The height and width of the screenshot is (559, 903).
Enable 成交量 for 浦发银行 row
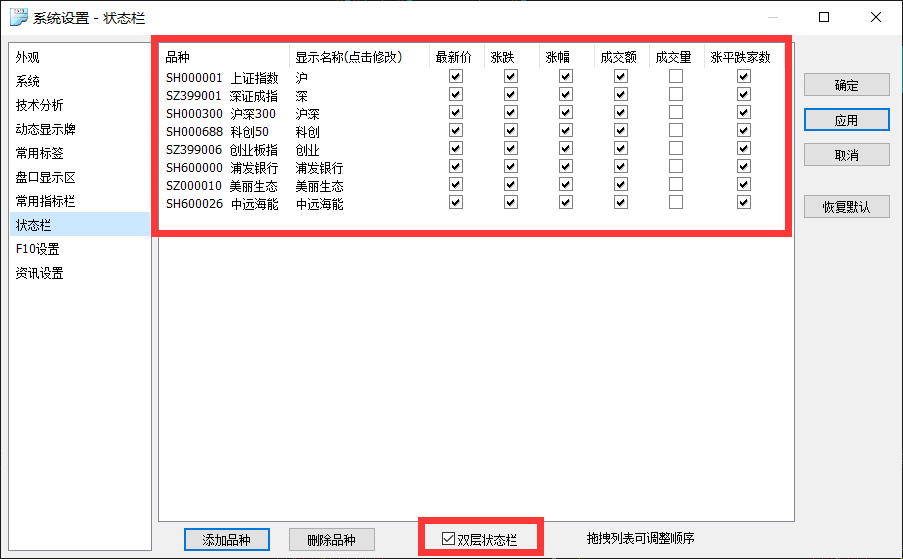pos(676,166)
